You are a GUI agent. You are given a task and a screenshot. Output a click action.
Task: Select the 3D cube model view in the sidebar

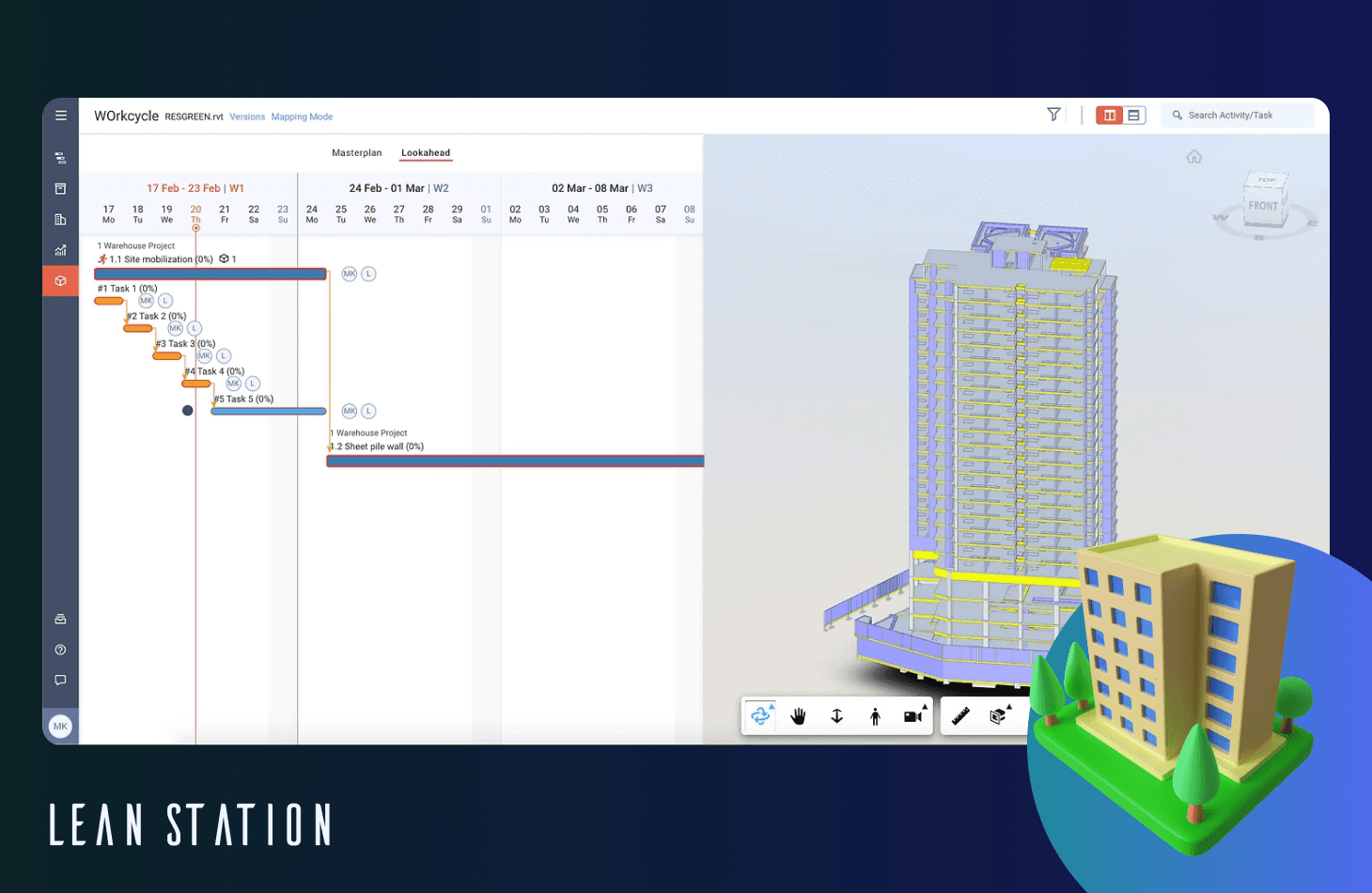[x=60, y=281]
